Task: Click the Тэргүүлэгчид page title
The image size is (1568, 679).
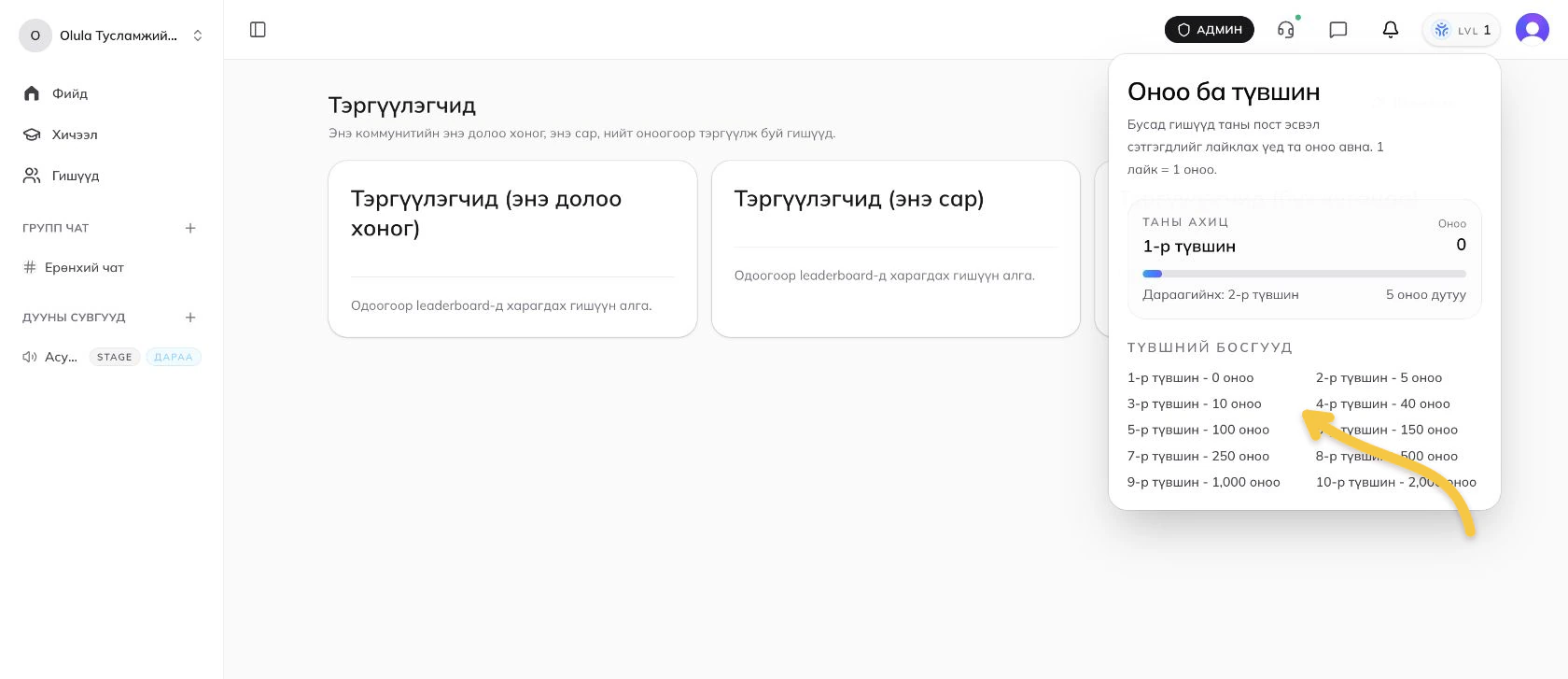Action: coord(402,106)
